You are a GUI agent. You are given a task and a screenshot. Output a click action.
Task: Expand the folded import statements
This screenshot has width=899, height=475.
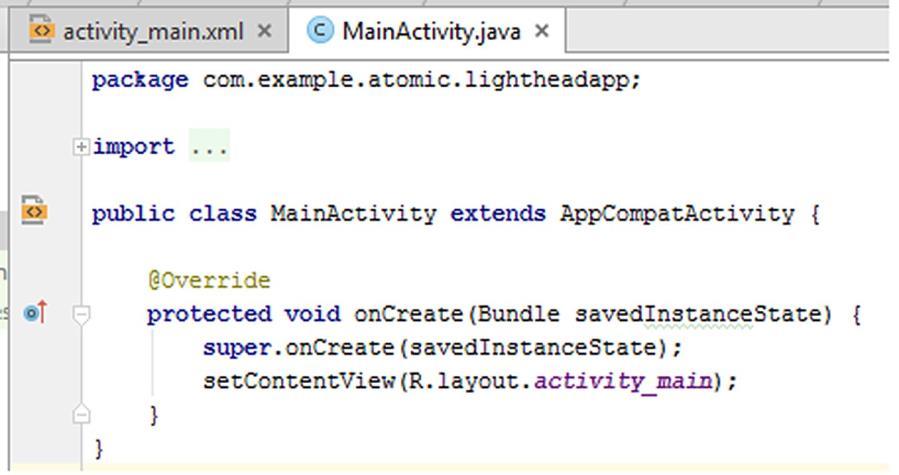[x=81, y=147]
